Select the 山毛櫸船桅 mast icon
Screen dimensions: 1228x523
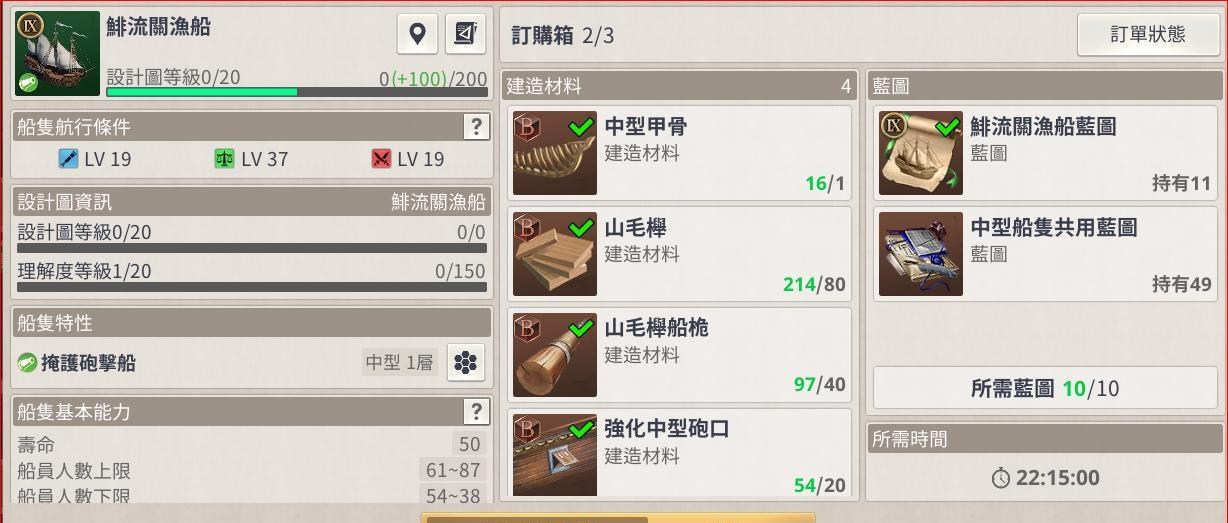(x=555, y=355)
